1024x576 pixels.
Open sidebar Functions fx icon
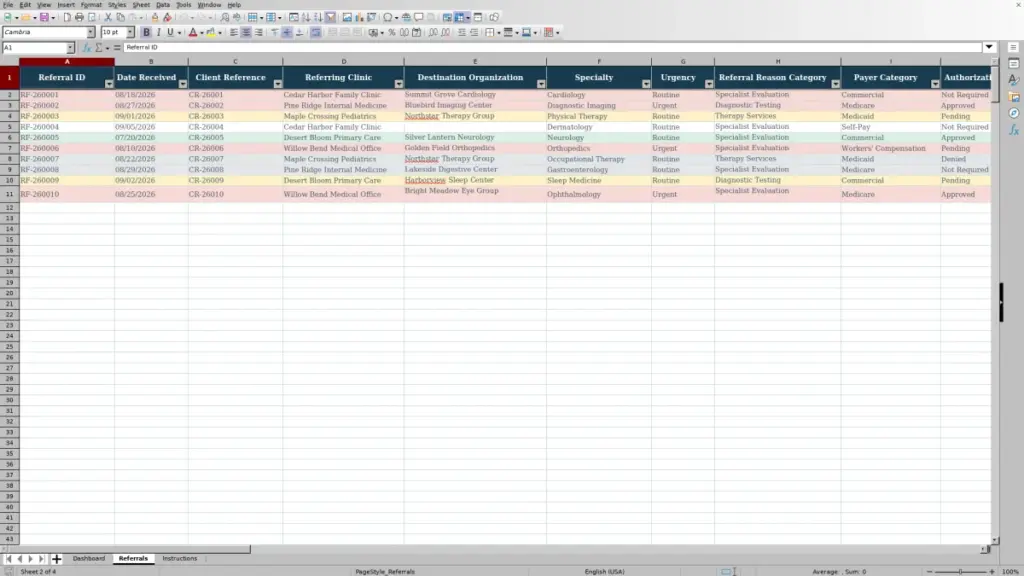point(1014,130)
